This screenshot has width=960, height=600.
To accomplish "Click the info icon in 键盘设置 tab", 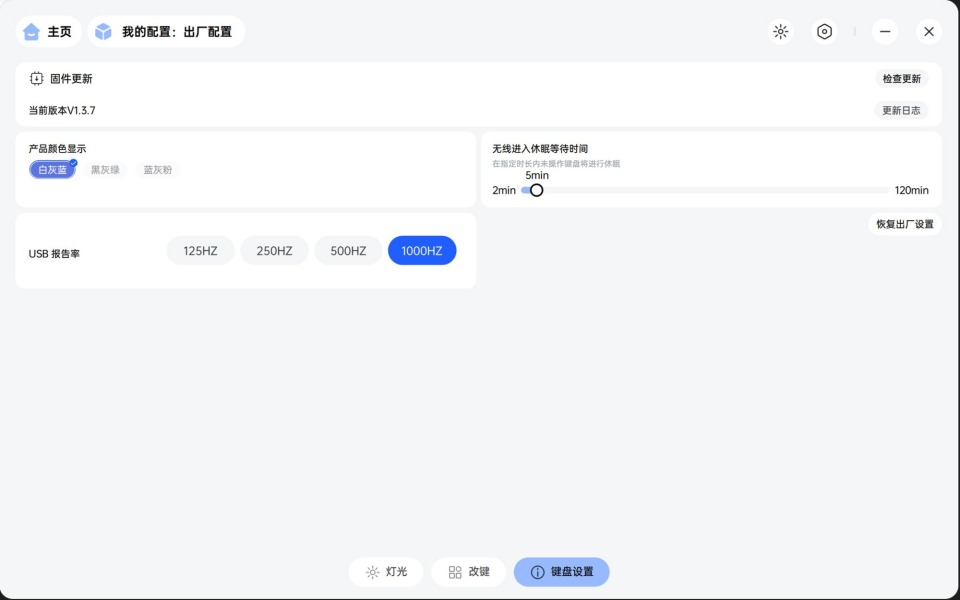I will [537, 572].
